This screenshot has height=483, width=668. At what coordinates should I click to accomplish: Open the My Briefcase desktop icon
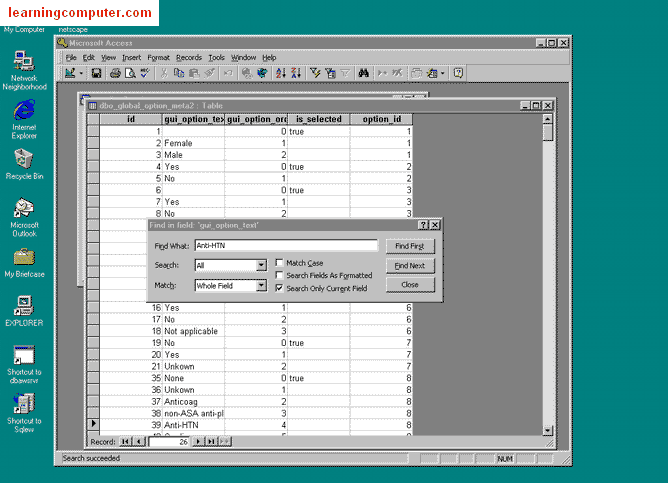click(24, 263)
